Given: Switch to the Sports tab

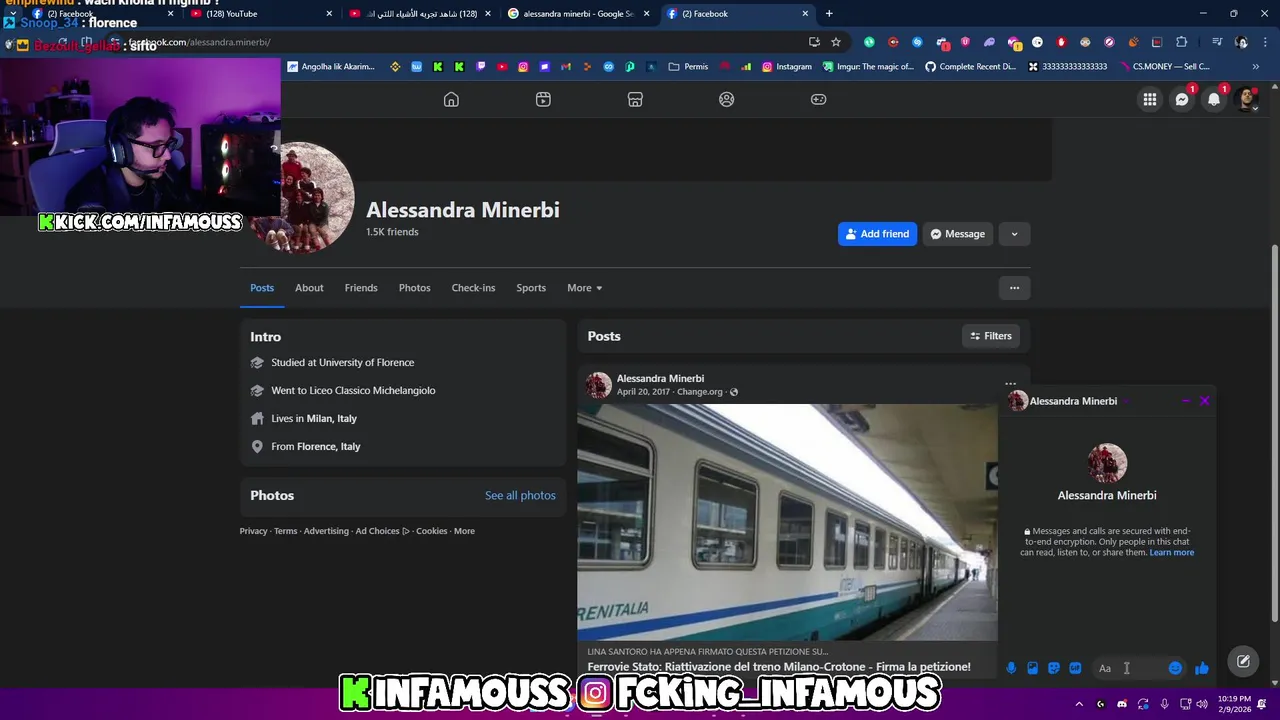Looking at the screenshot, I should click(531, 288).
